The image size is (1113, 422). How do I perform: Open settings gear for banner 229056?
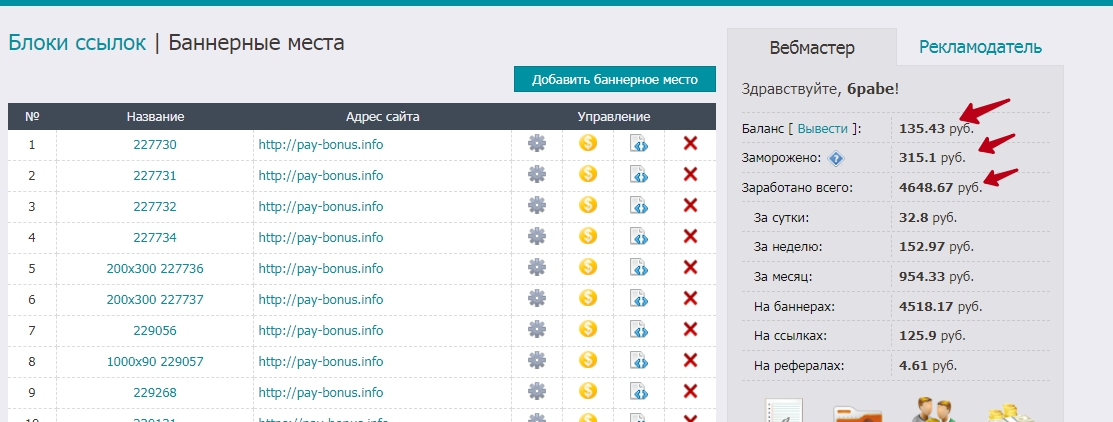click(x=537, y=330)
